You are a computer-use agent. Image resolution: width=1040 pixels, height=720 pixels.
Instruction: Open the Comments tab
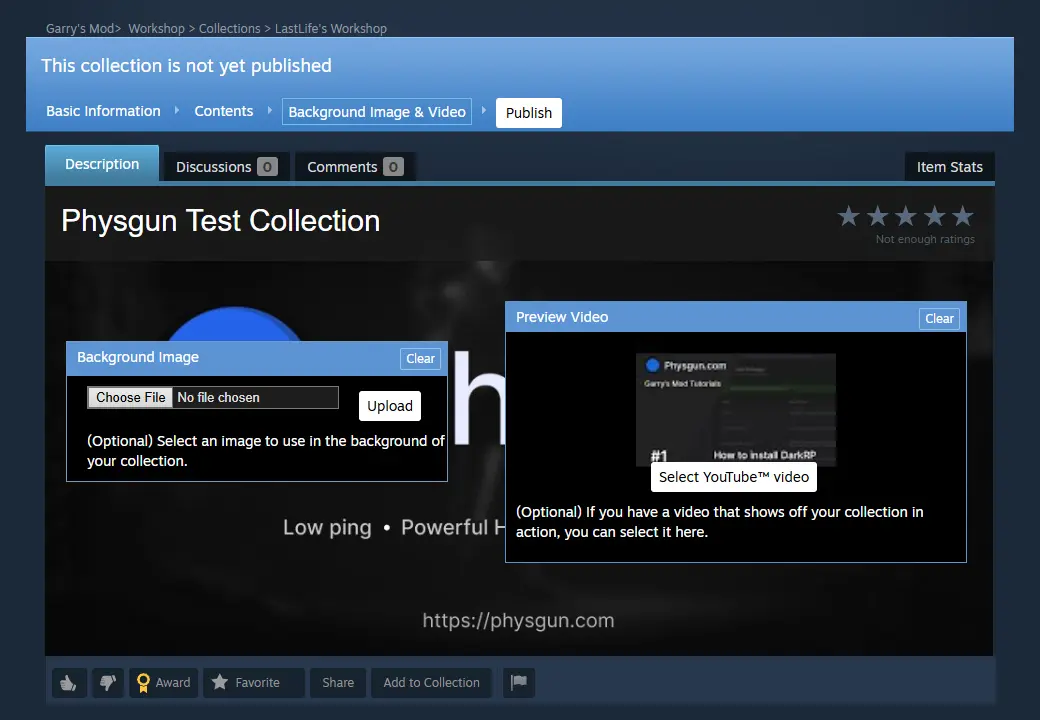(354, 167)
